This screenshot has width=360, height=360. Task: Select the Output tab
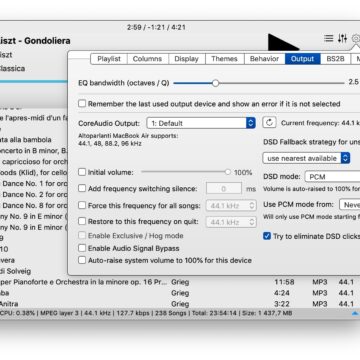[302, 59]
